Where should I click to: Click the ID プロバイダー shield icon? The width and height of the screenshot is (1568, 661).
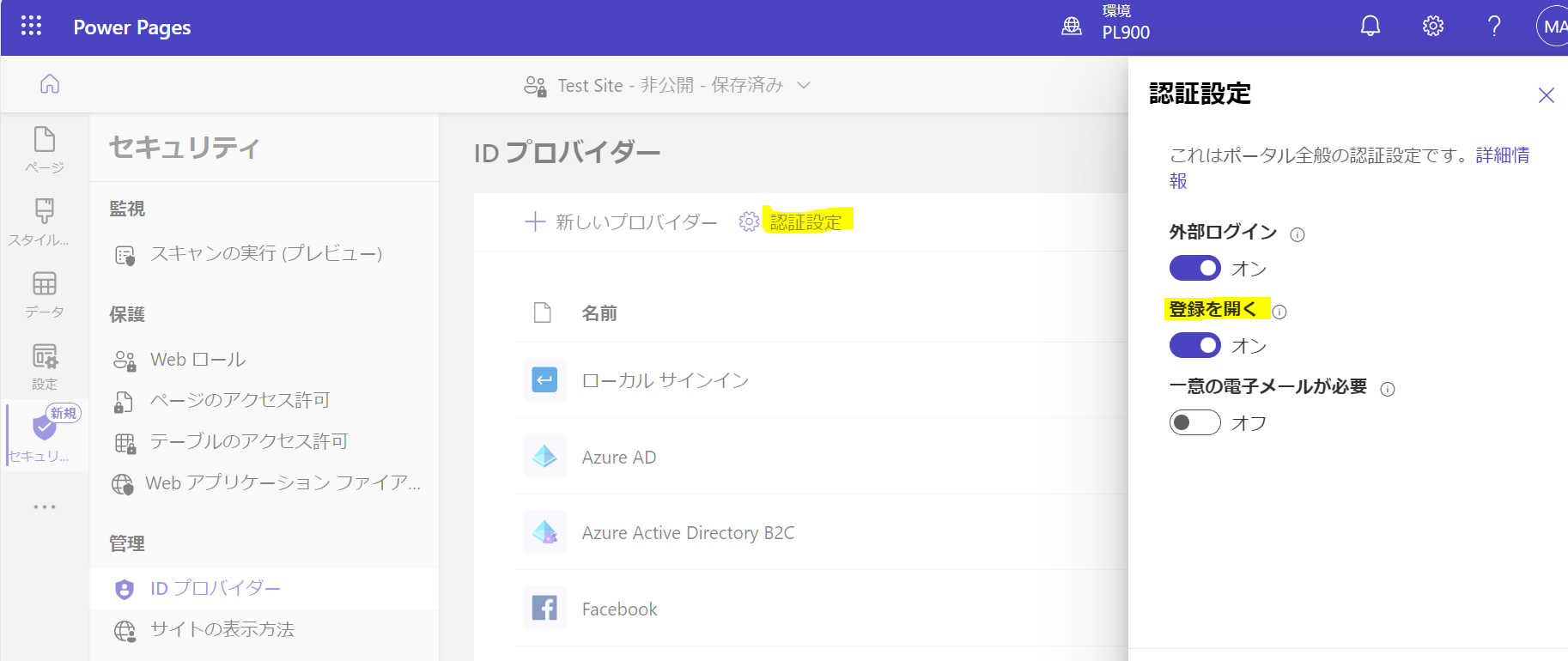[125, 590]
